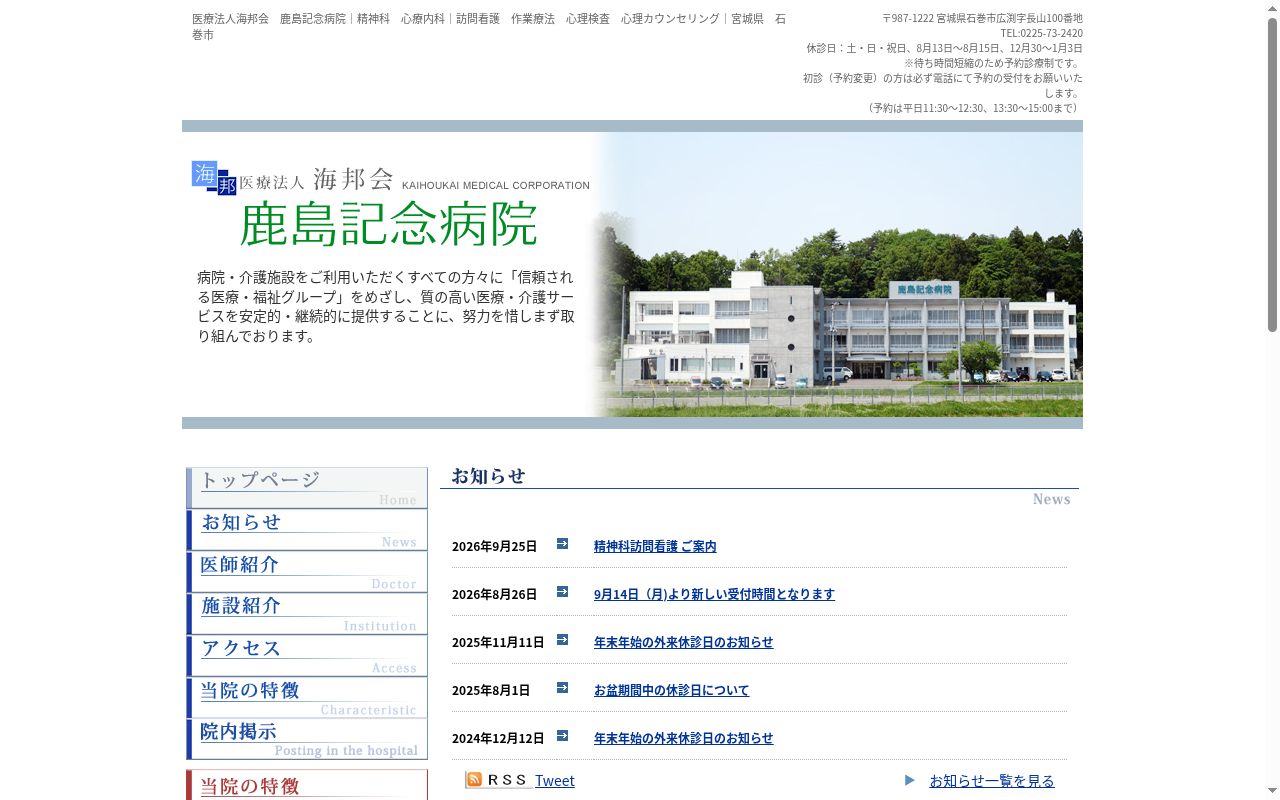Click the date text 2026年9月25日
Screen dimensions: 1280x800
pyautogui.click(x=494, y=546)
